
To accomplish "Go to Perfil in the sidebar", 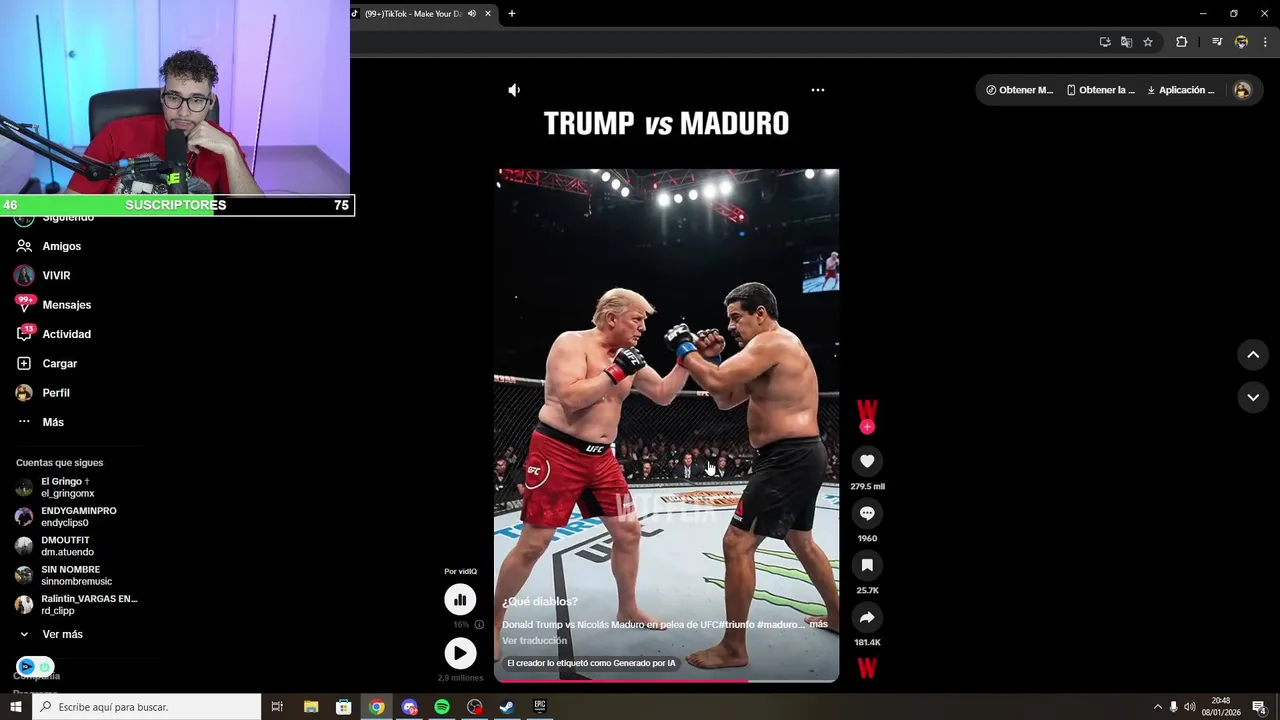I will [x=55, y=393].
